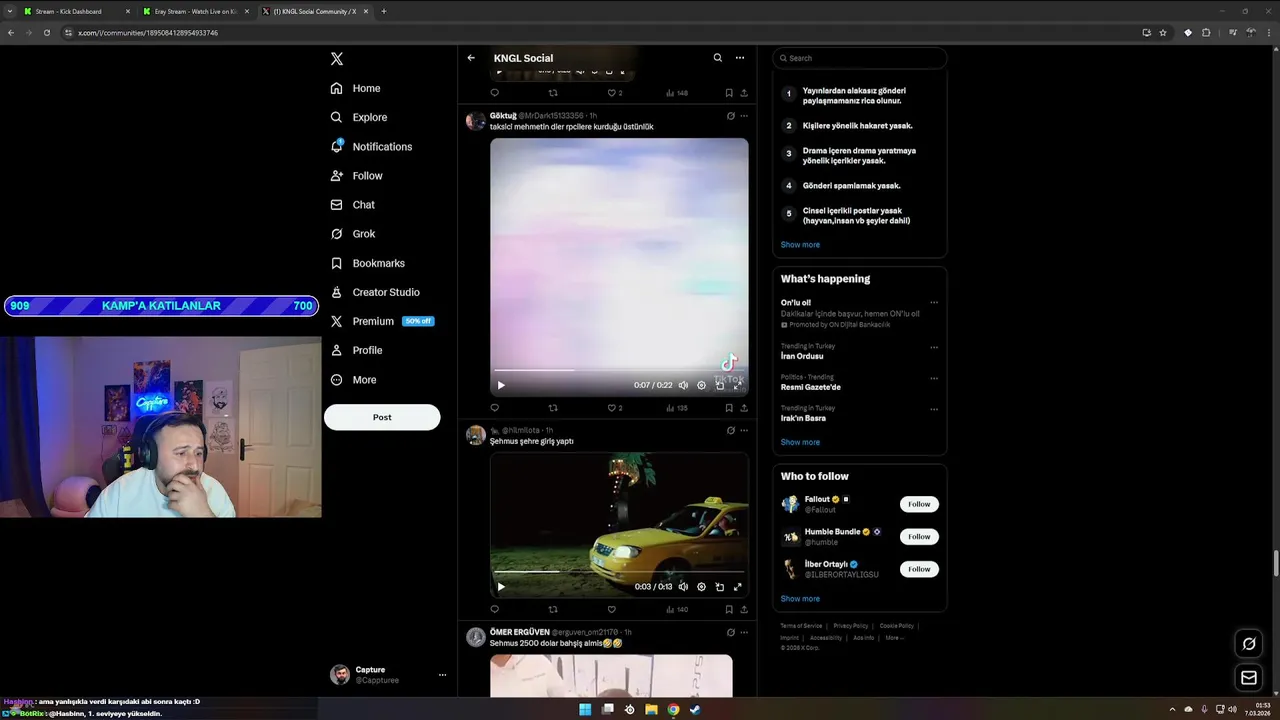Switch to Stream - Kick Dashboard tab
Screen dimensions: 1280x720
[x=76, y=11]
